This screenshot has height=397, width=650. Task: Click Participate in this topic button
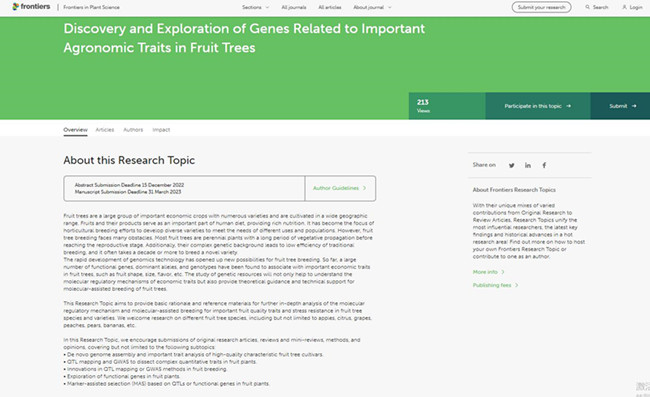click(x=538, y=106)
